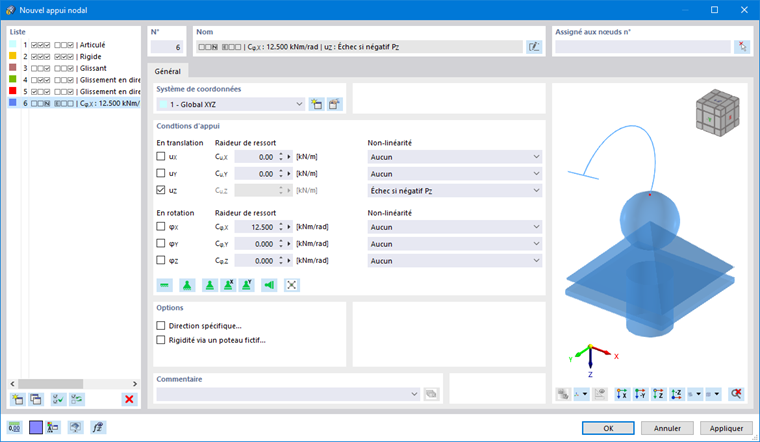The image size is (760, 442).
Task: Select list row 2 Rigide
Action: pos(74,56)
